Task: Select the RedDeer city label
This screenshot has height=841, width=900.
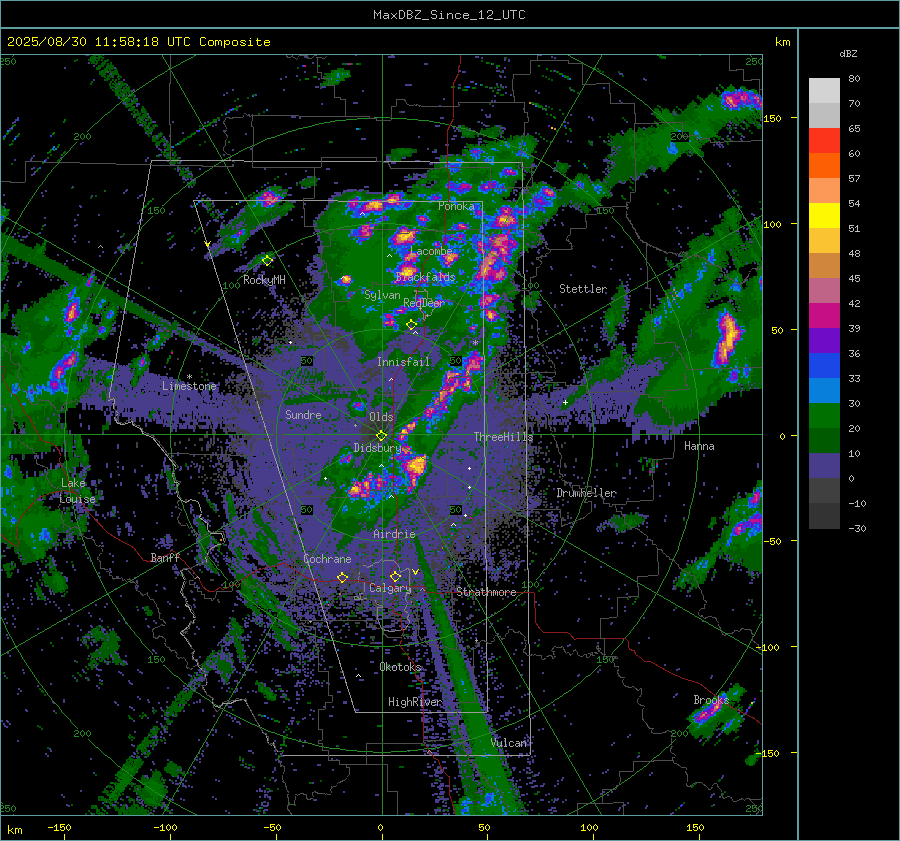Action: [424, 303]
